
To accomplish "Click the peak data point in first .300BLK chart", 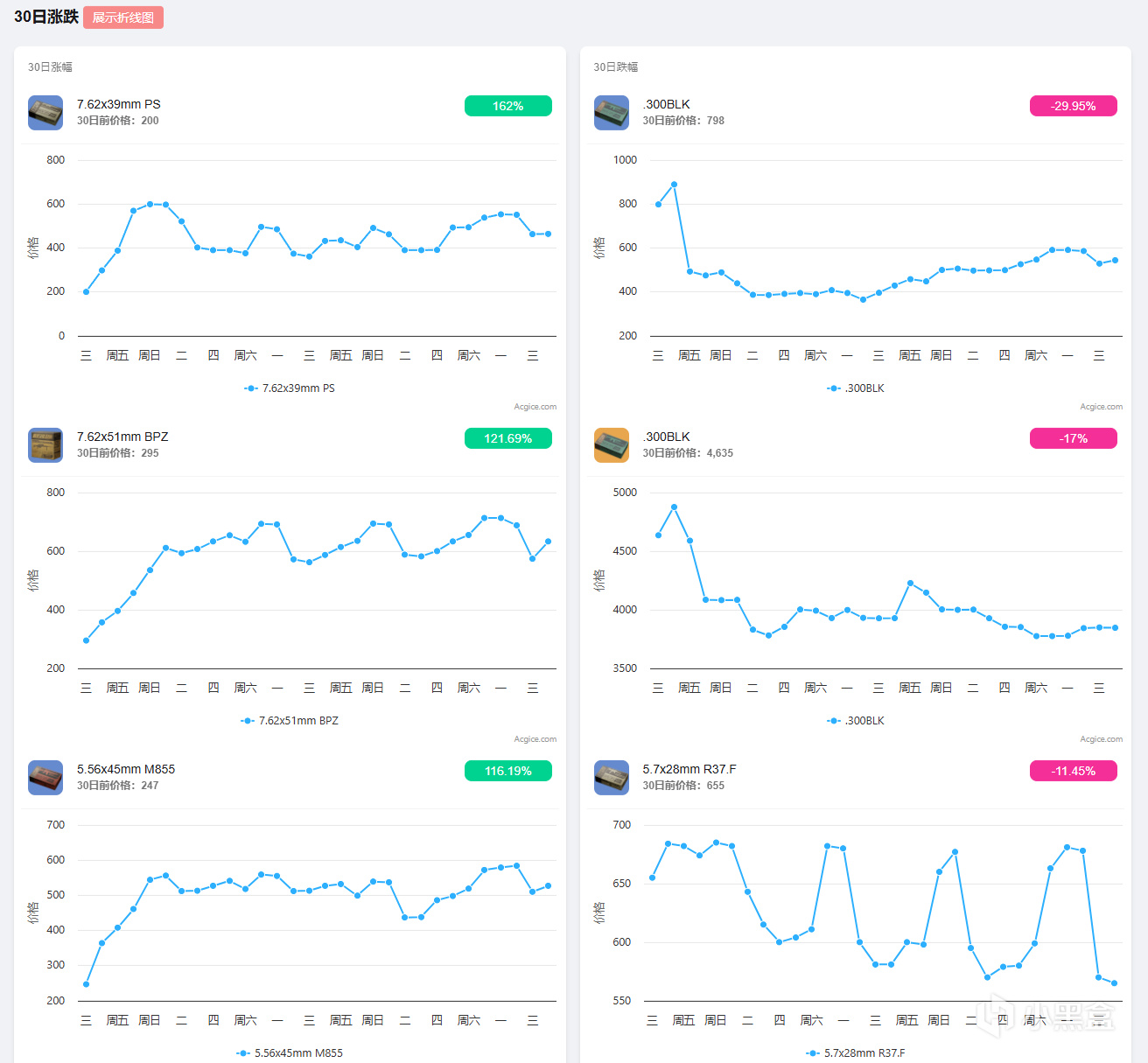I will pos(674,185).
